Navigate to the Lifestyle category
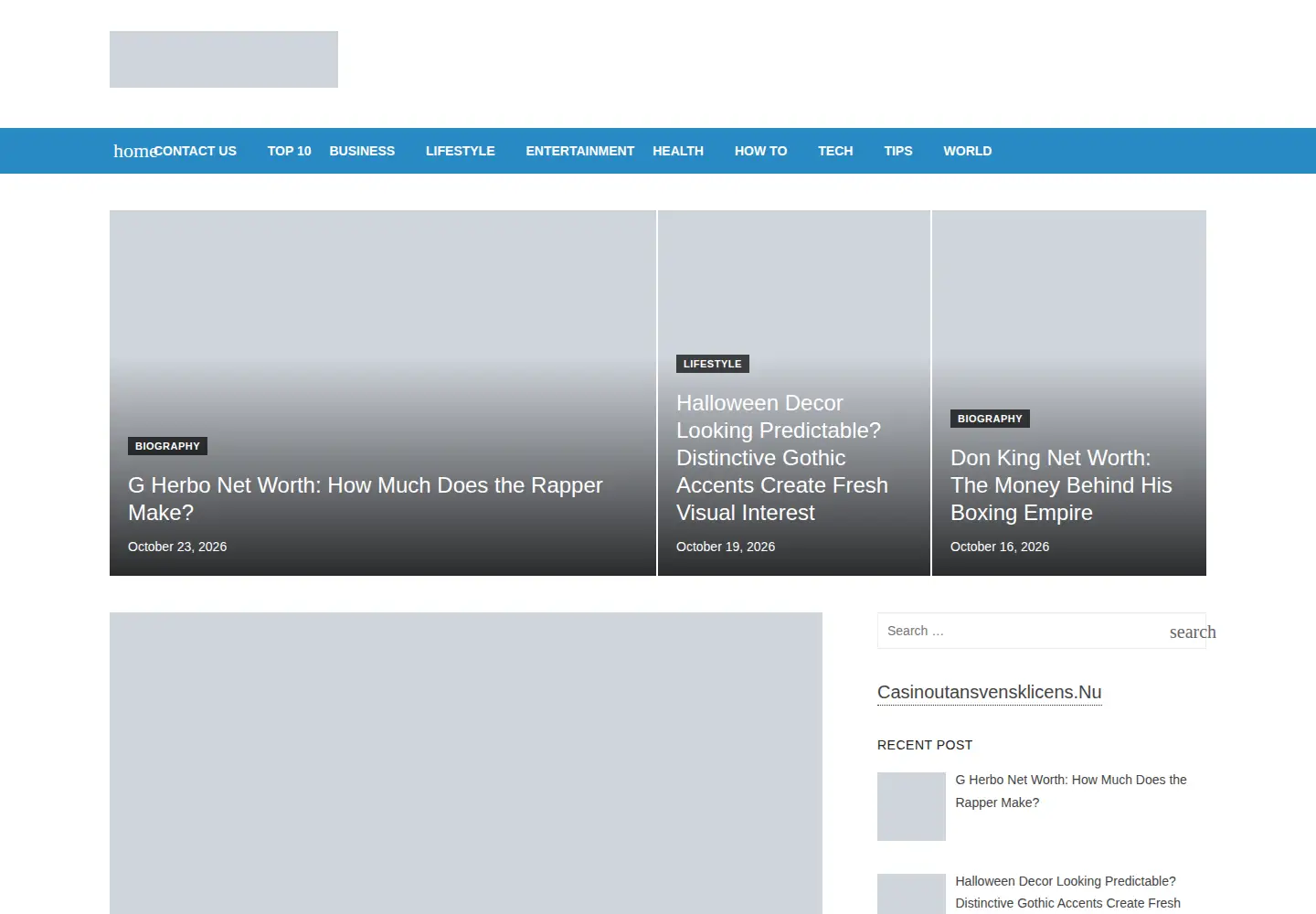This screenshot has width=1316, height=914. coord(461,151)
